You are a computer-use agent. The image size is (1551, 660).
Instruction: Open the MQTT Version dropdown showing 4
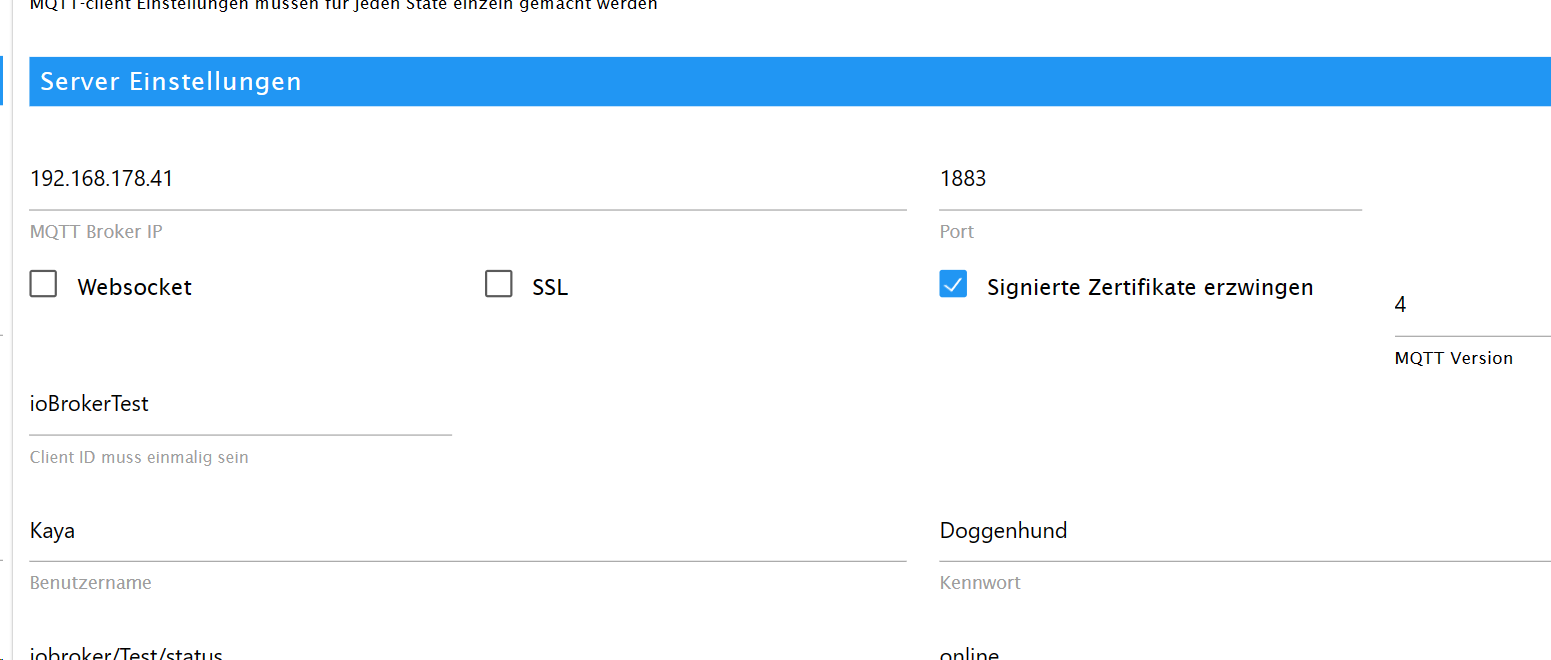[x=1472, y=305]
